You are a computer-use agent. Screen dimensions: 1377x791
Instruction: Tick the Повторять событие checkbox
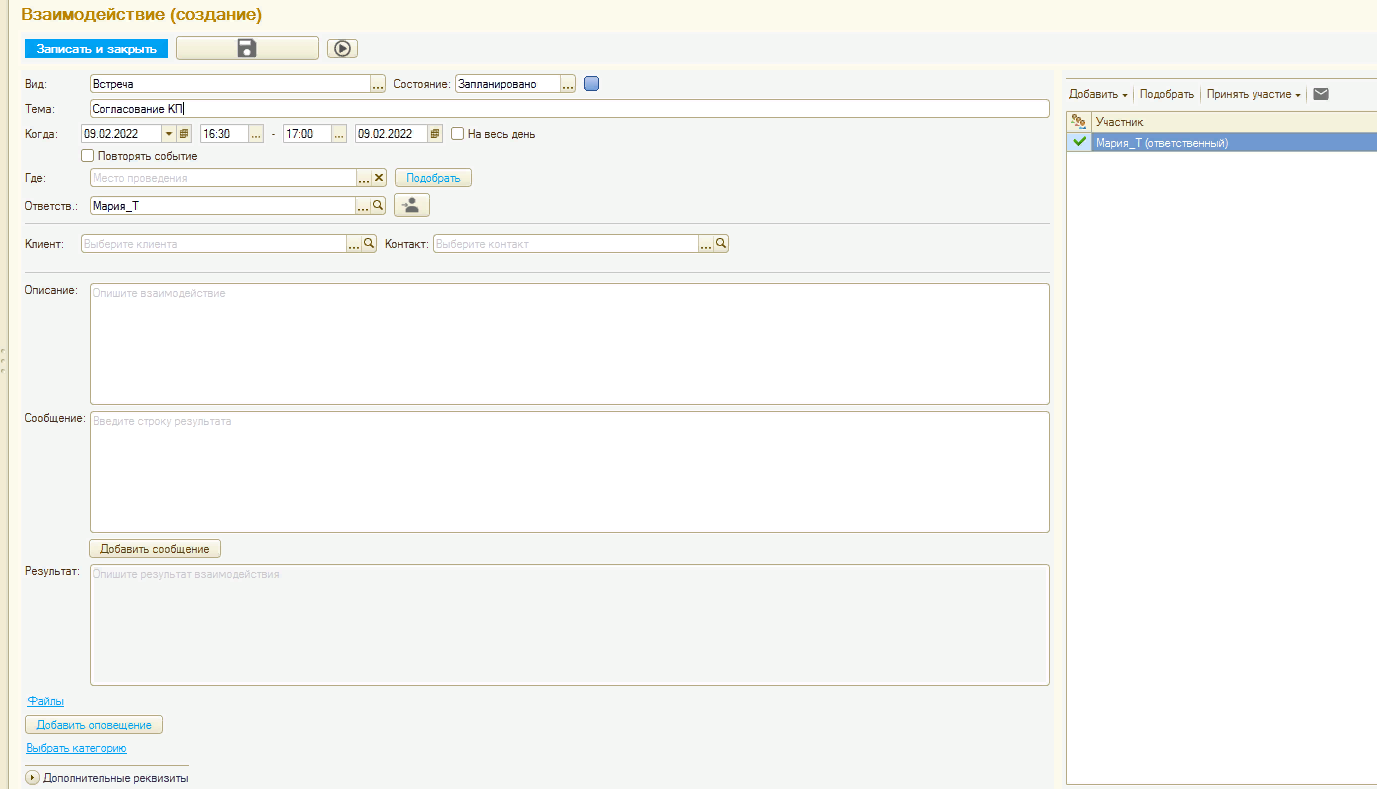click(88, 156)
